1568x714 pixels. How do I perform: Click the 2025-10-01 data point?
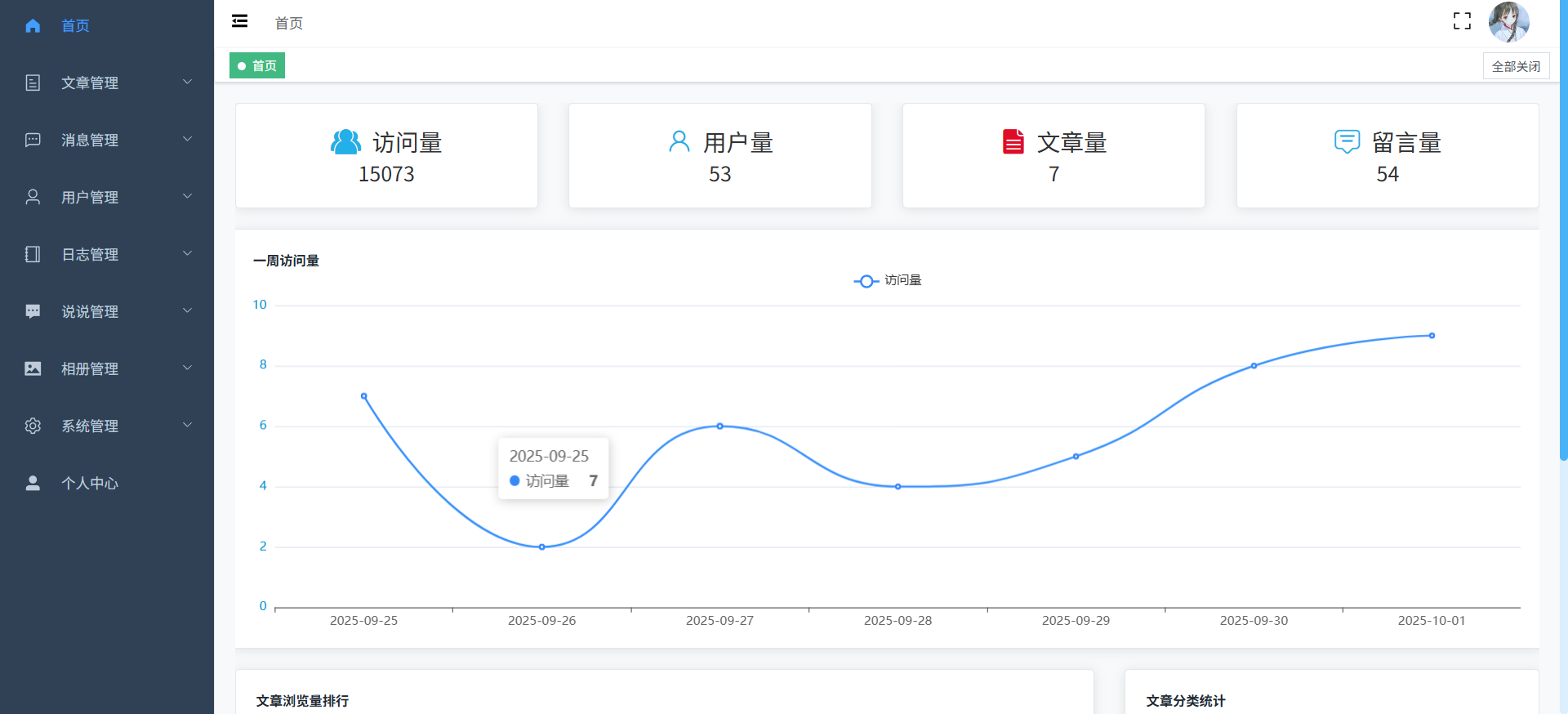(x=1432, y=336)
